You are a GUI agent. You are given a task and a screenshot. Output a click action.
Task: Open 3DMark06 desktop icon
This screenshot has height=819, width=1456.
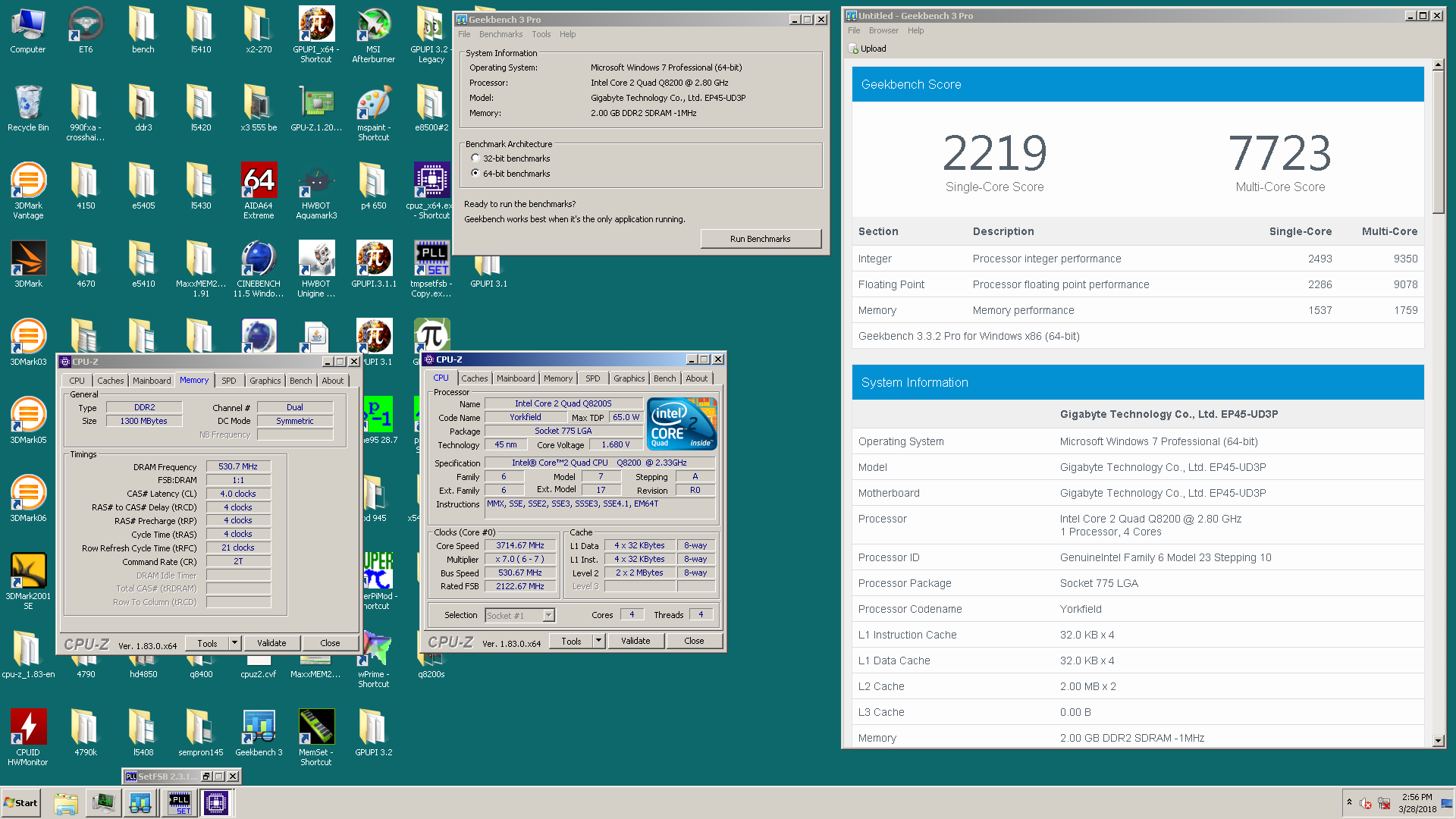(x=28, y=499)
